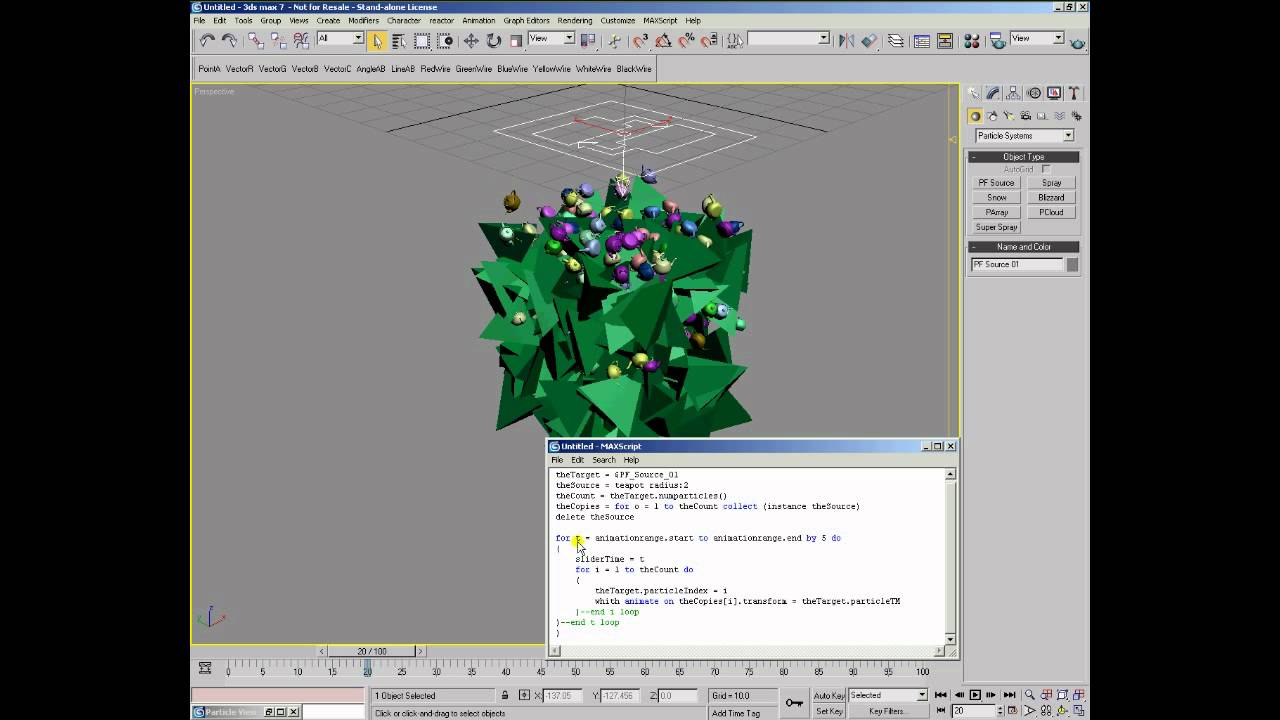Click the PCloud button

[x=1051, y=212]
